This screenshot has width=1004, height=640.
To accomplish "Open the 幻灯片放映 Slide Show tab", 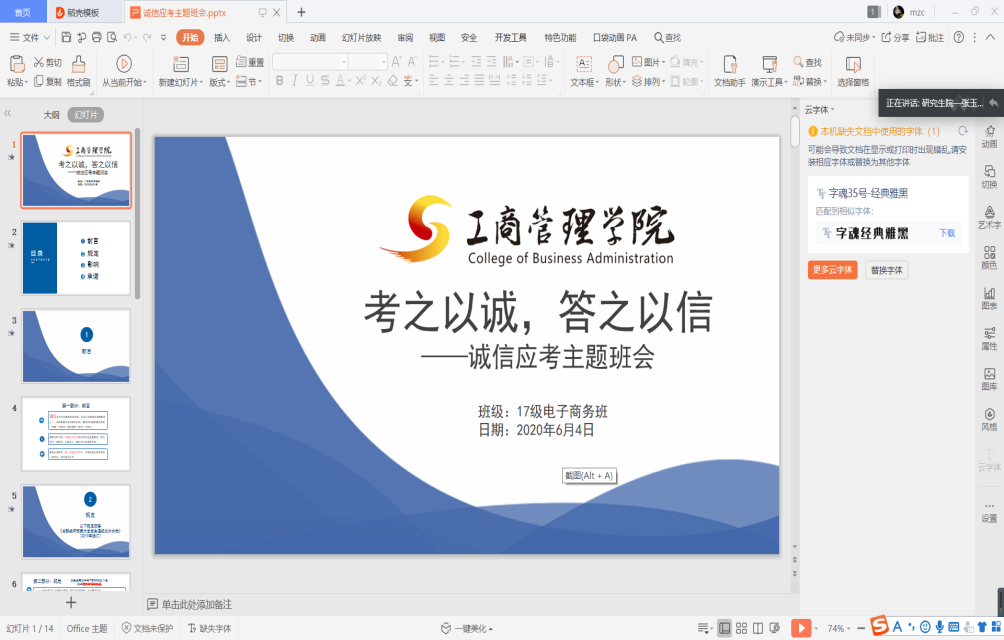I will pos(361,37).
